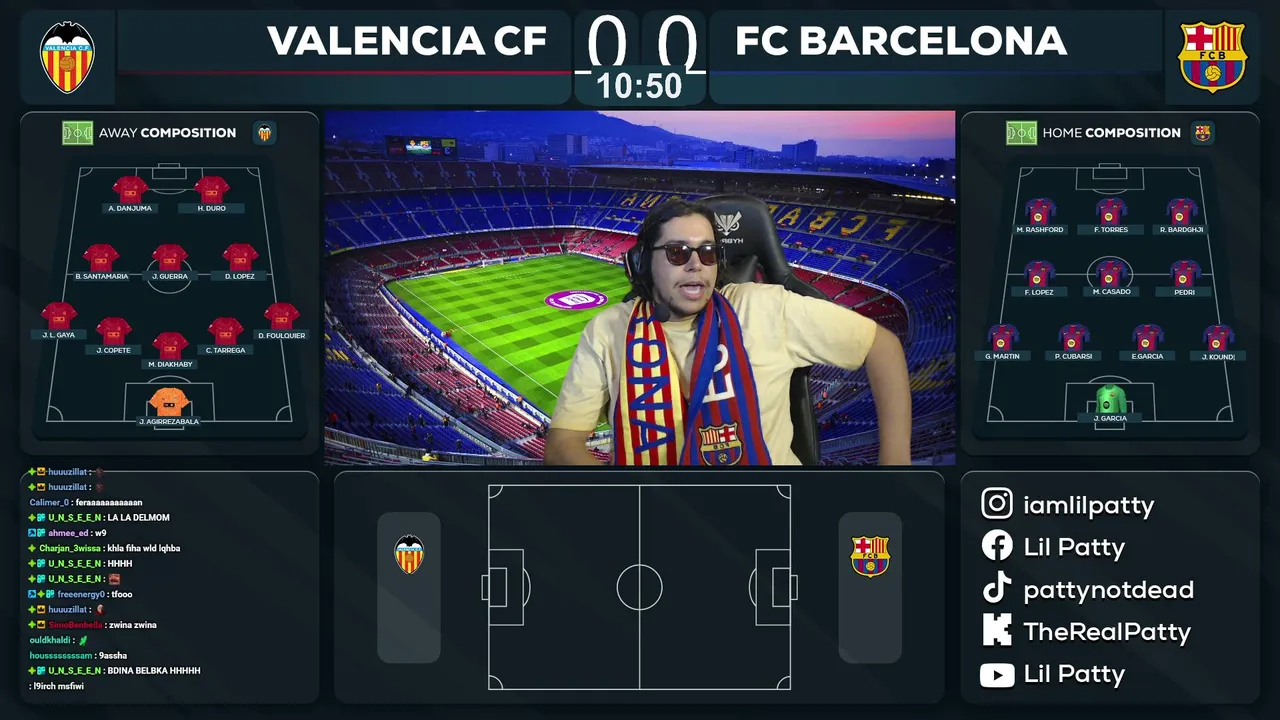This screenshot has width=1280, height=720.
Task: Click the Facebook icon beside Lil Patty
Action: coord(997,546)
